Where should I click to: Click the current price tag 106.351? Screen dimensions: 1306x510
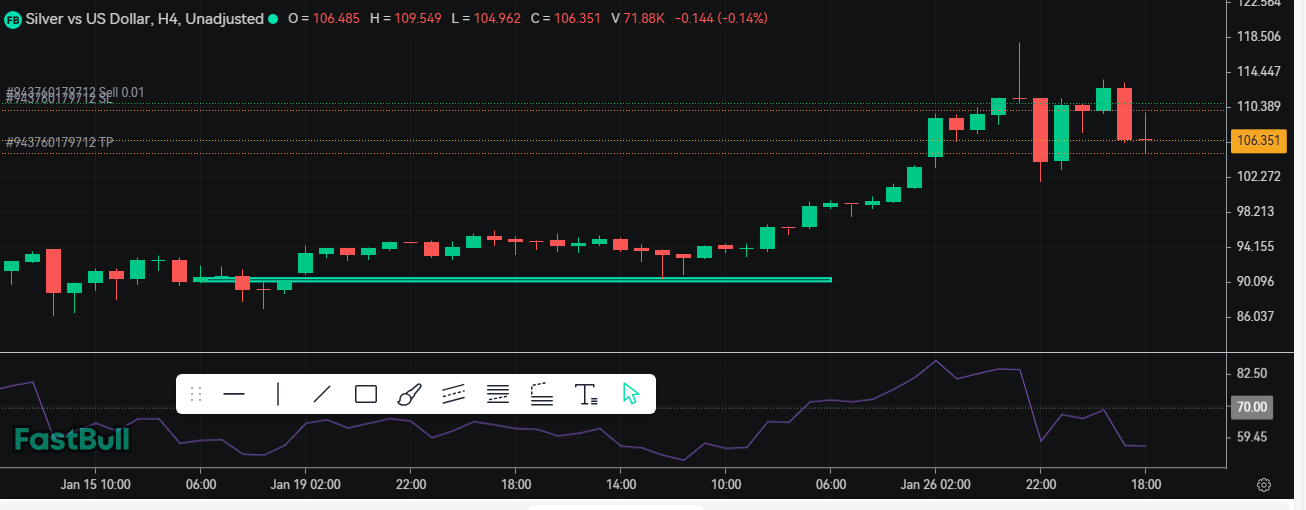(x=1258, y=141)
